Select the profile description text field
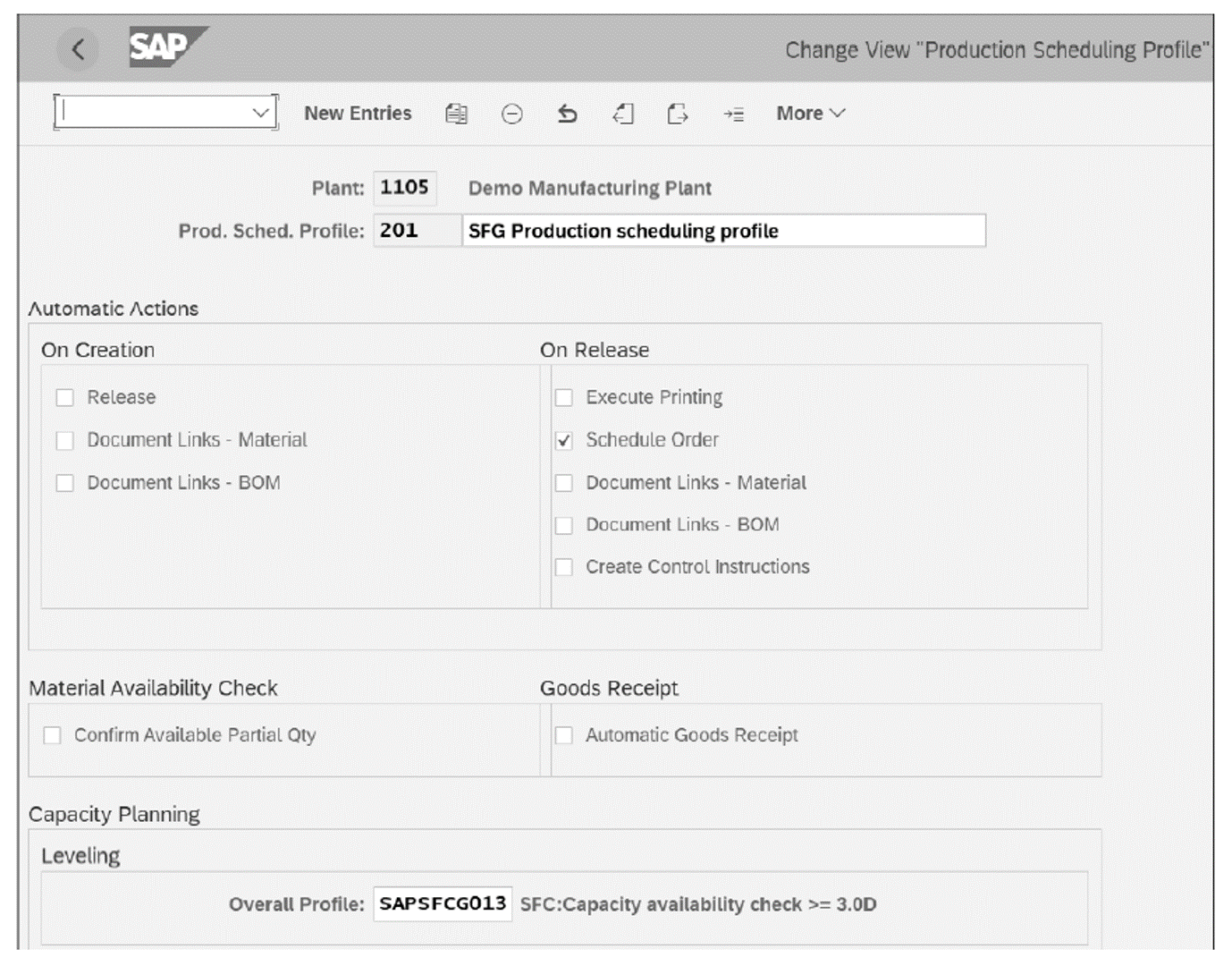 point(722,231)
